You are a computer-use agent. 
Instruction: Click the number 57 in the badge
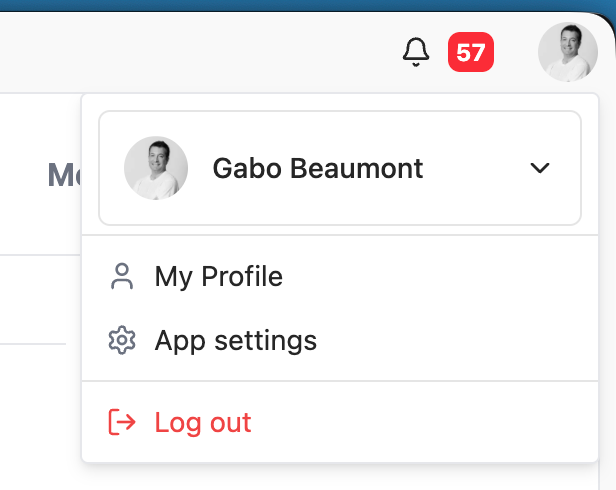click(x=471, y=53)
